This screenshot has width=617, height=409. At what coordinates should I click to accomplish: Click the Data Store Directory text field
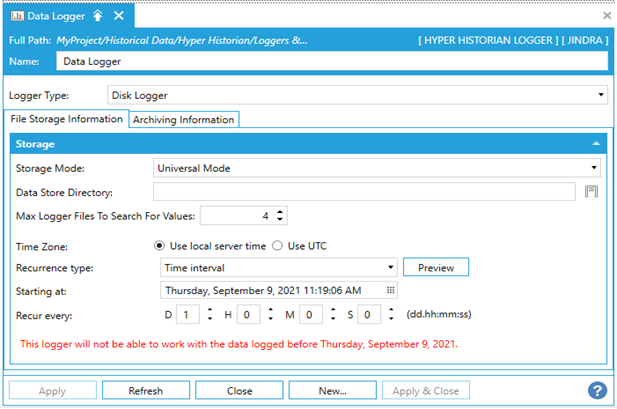pos(364,192)
